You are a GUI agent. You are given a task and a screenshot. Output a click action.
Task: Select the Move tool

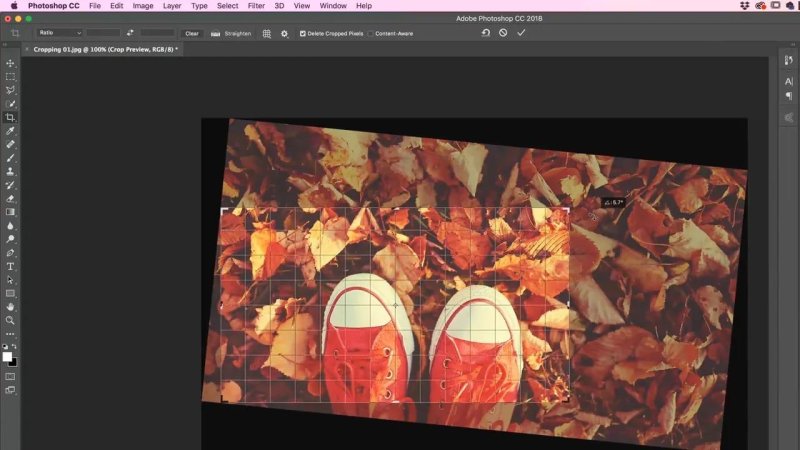[x=10, y=63]
